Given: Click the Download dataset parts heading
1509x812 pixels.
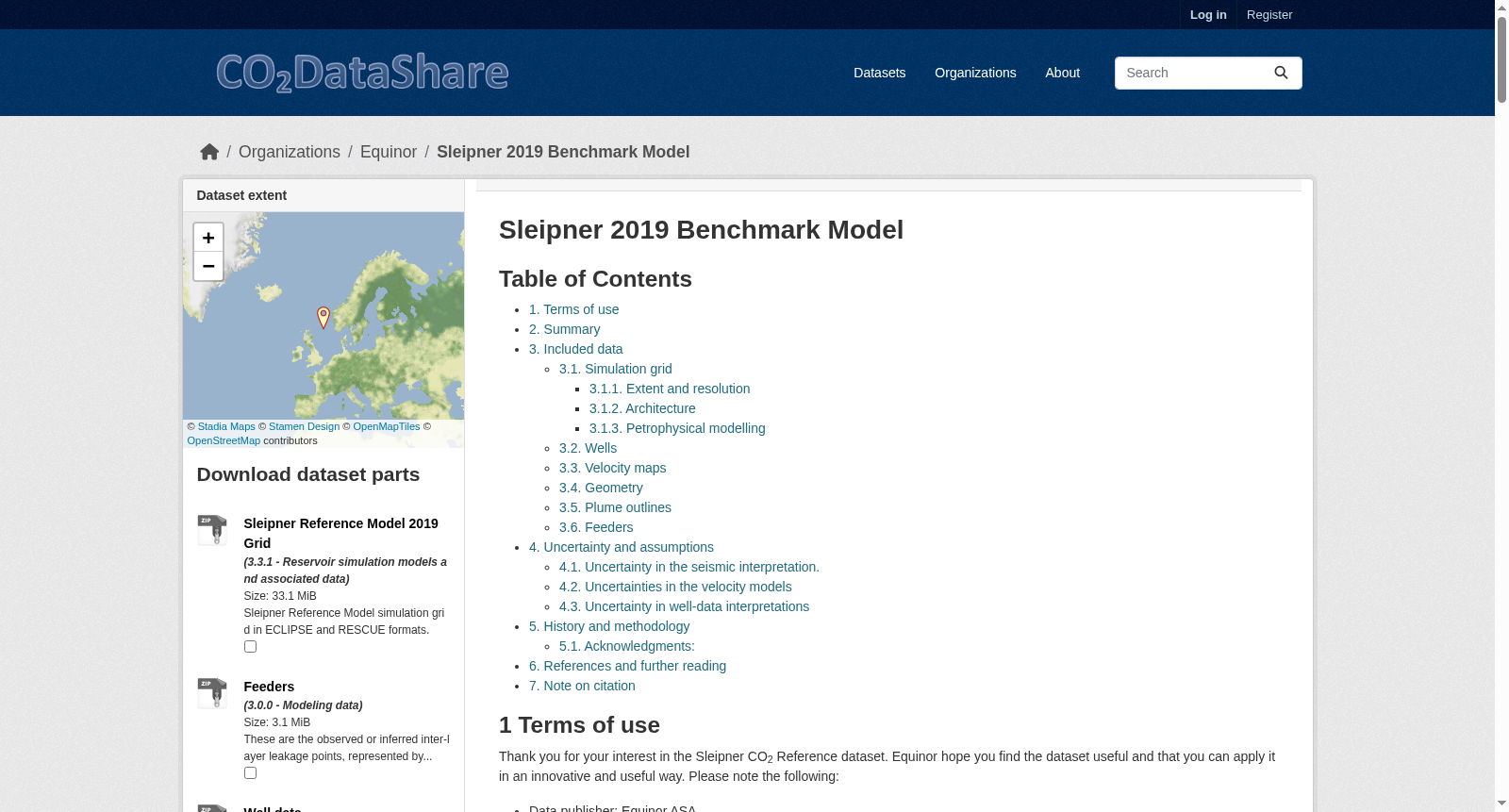Looking at the screenshot, I should 308,474.
